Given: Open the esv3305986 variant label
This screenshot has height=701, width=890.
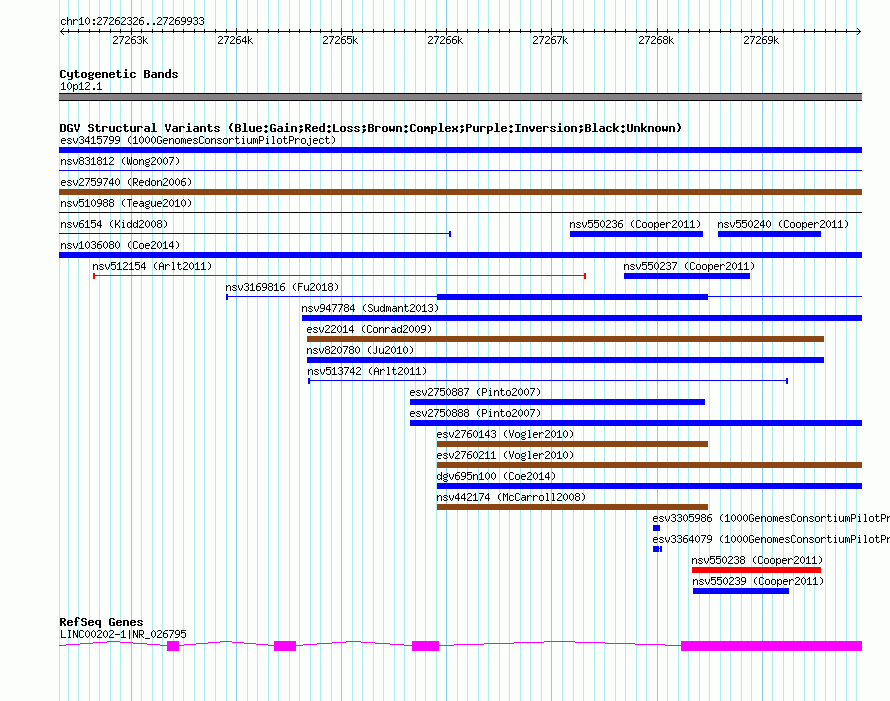Looking at the screenshot, I should click(771, 518).
